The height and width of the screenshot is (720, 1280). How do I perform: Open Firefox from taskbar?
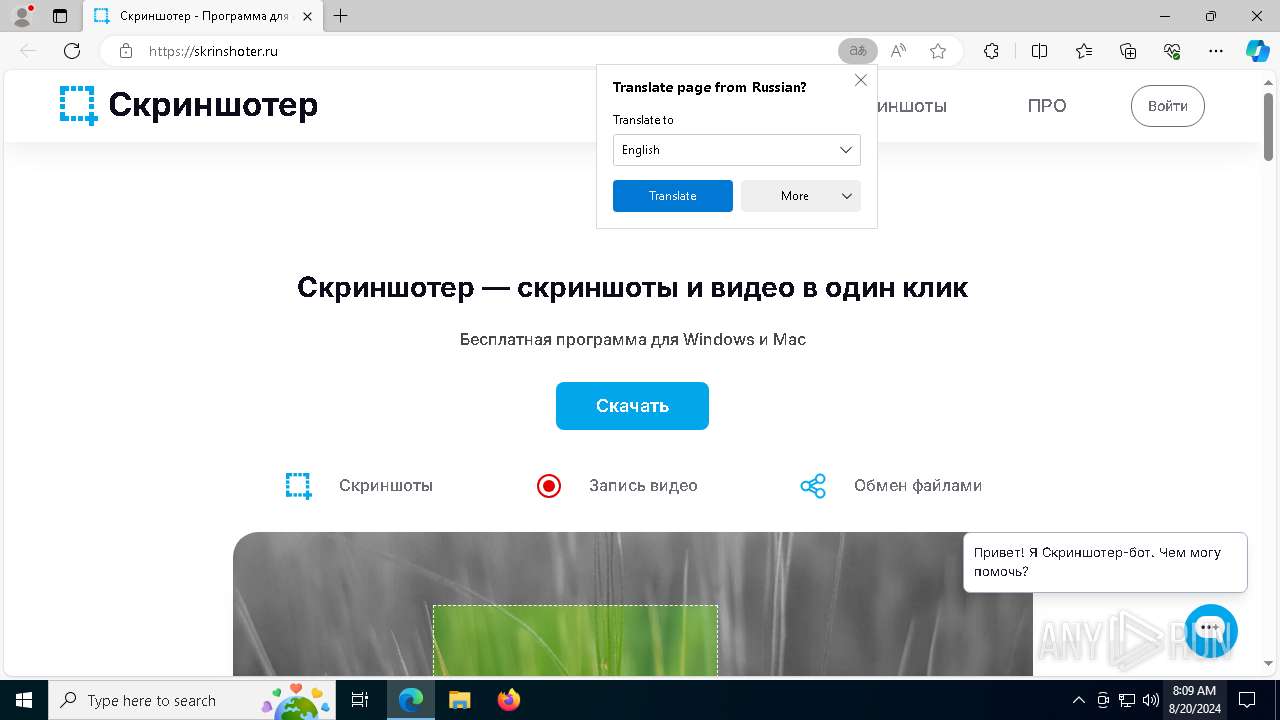coord(508,700)
